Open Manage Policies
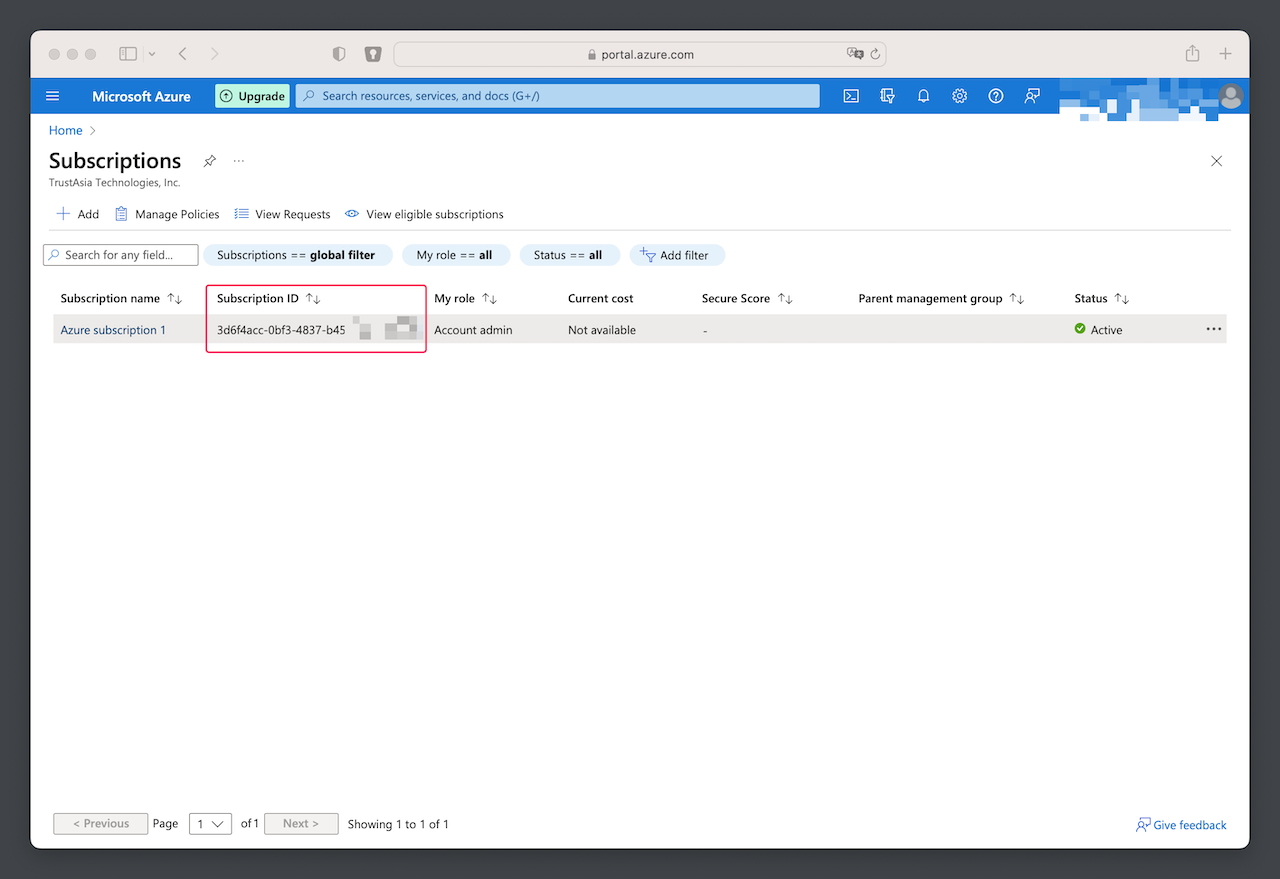1280x879 pixels. (167, 214)
